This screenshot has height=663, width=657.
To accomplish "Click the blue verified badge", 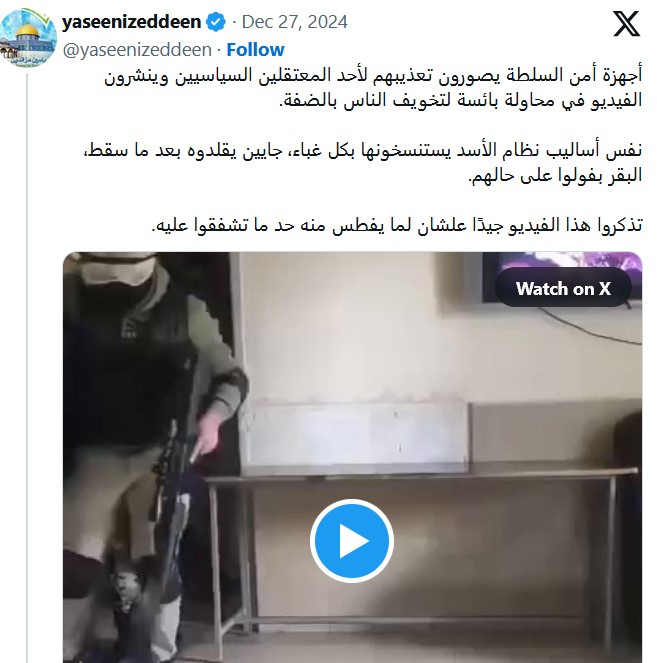I will pyautogui.click(x=216, y=22).
